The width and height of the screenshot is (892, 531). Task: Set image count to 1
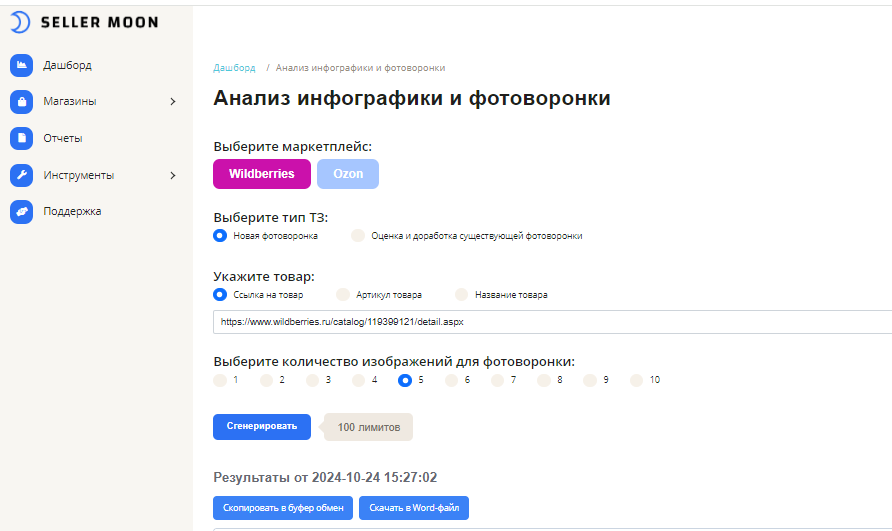click(220, 380)
